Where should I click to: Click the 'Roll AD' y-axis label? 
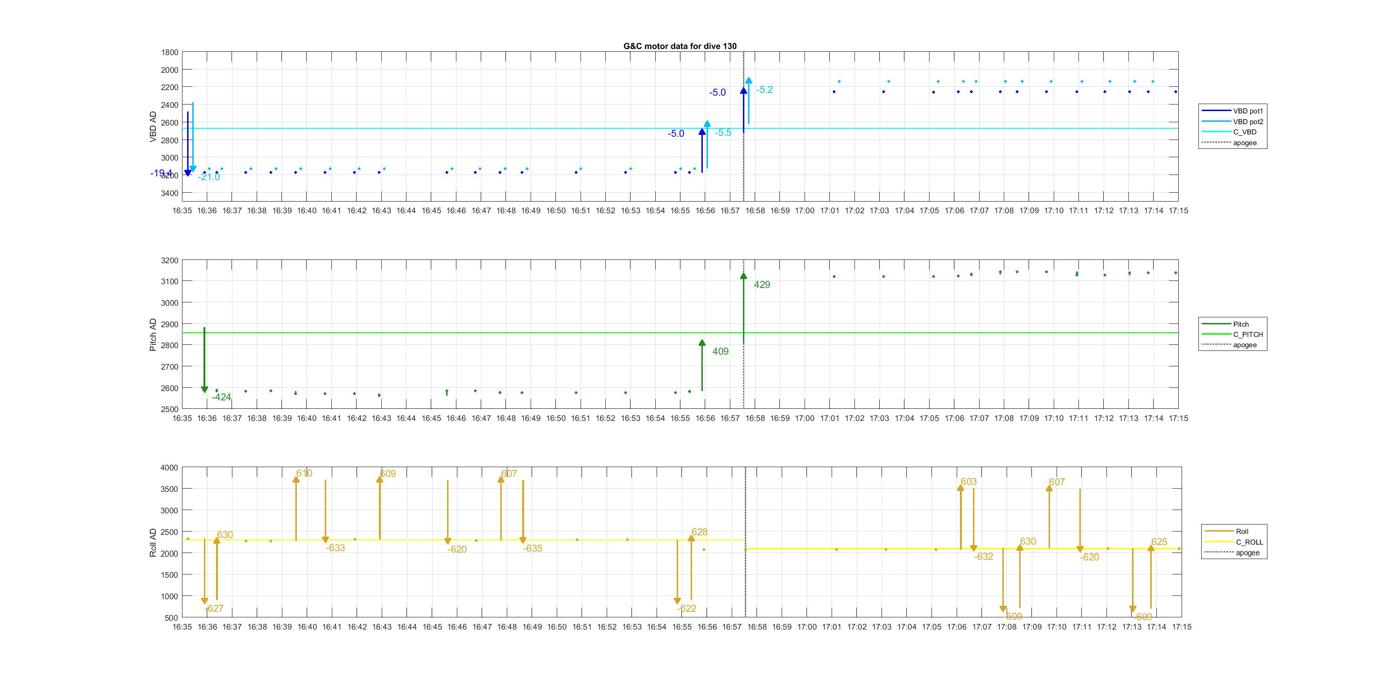153,543
